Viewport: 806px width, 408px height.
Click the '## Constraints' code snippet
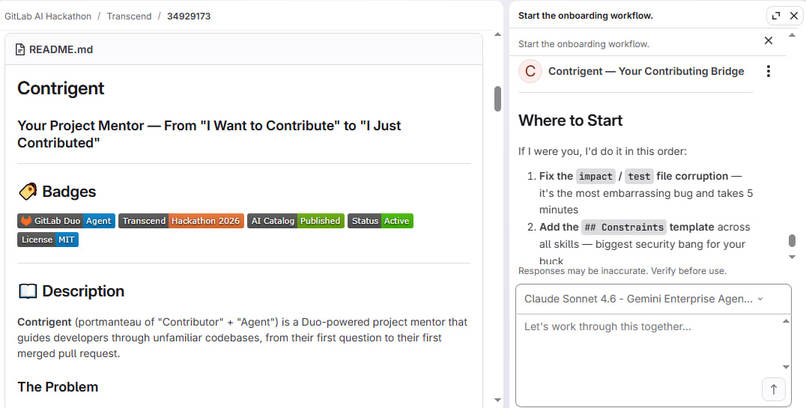click(624, 227)
